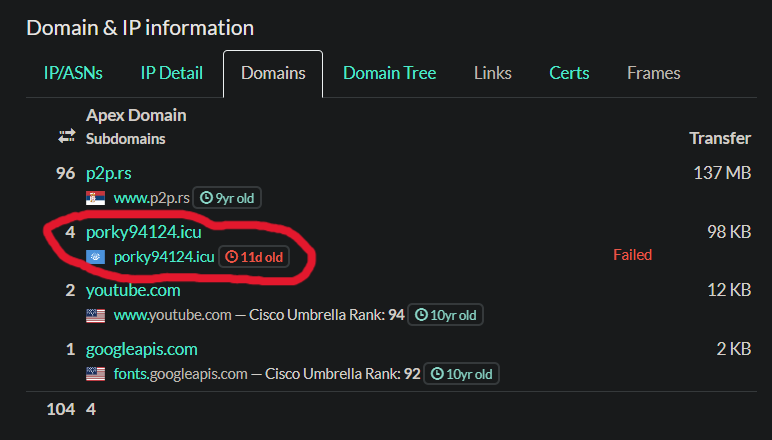Open the IP Detail tab
This screenshot has width=772, height=440.
click(171, 73)
